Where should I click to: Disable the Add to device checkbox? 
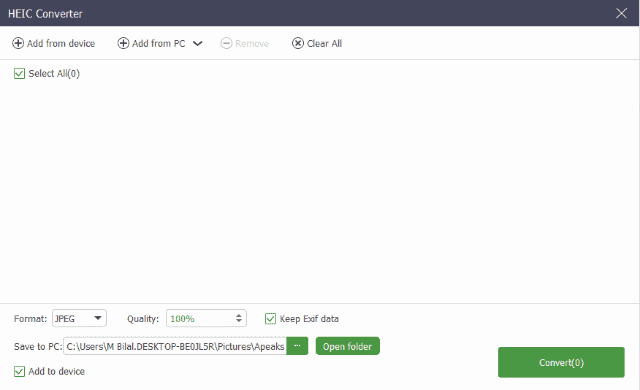pos(19,371)
